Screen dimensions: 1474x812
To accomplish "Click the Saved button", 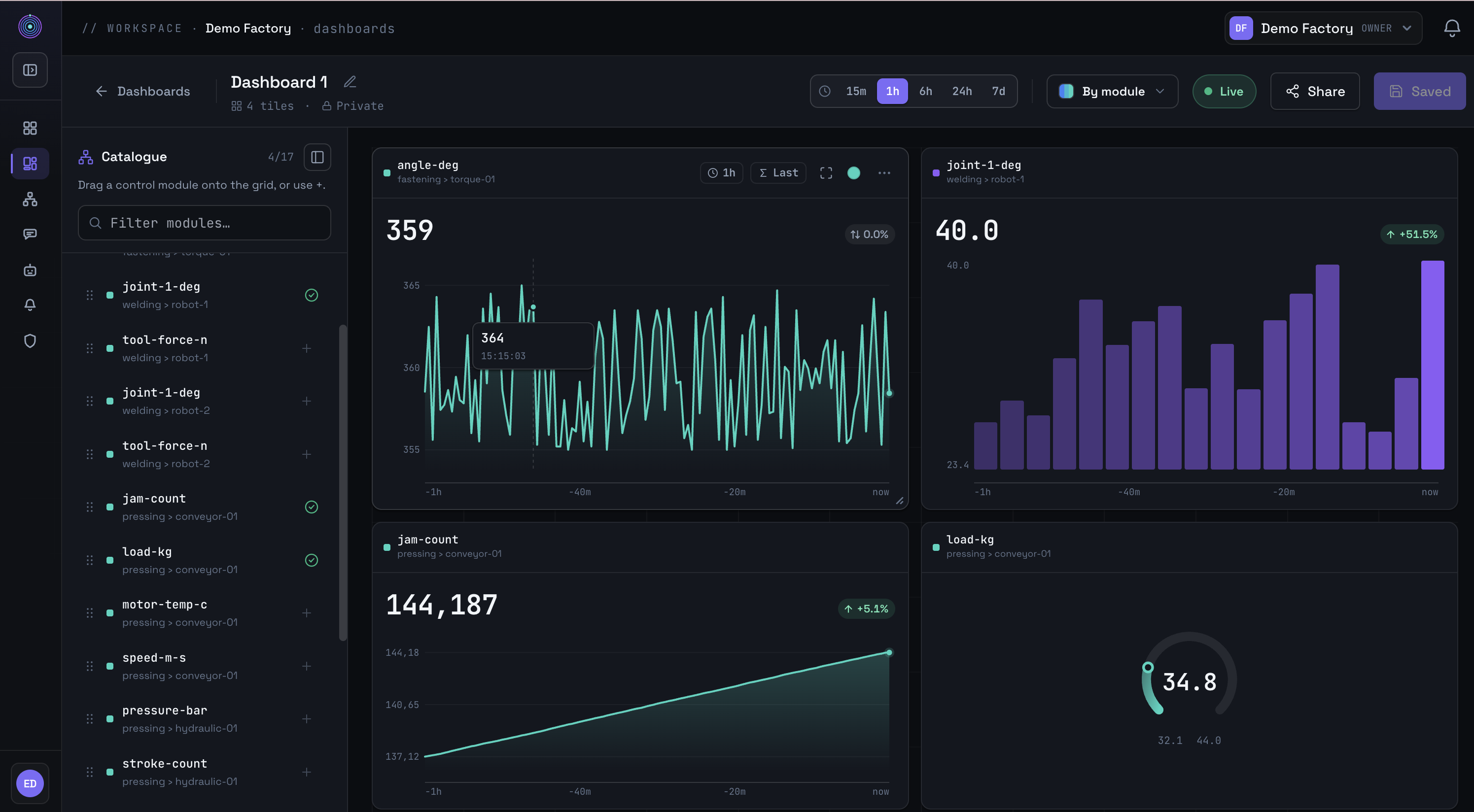I will click(1419, 92).
